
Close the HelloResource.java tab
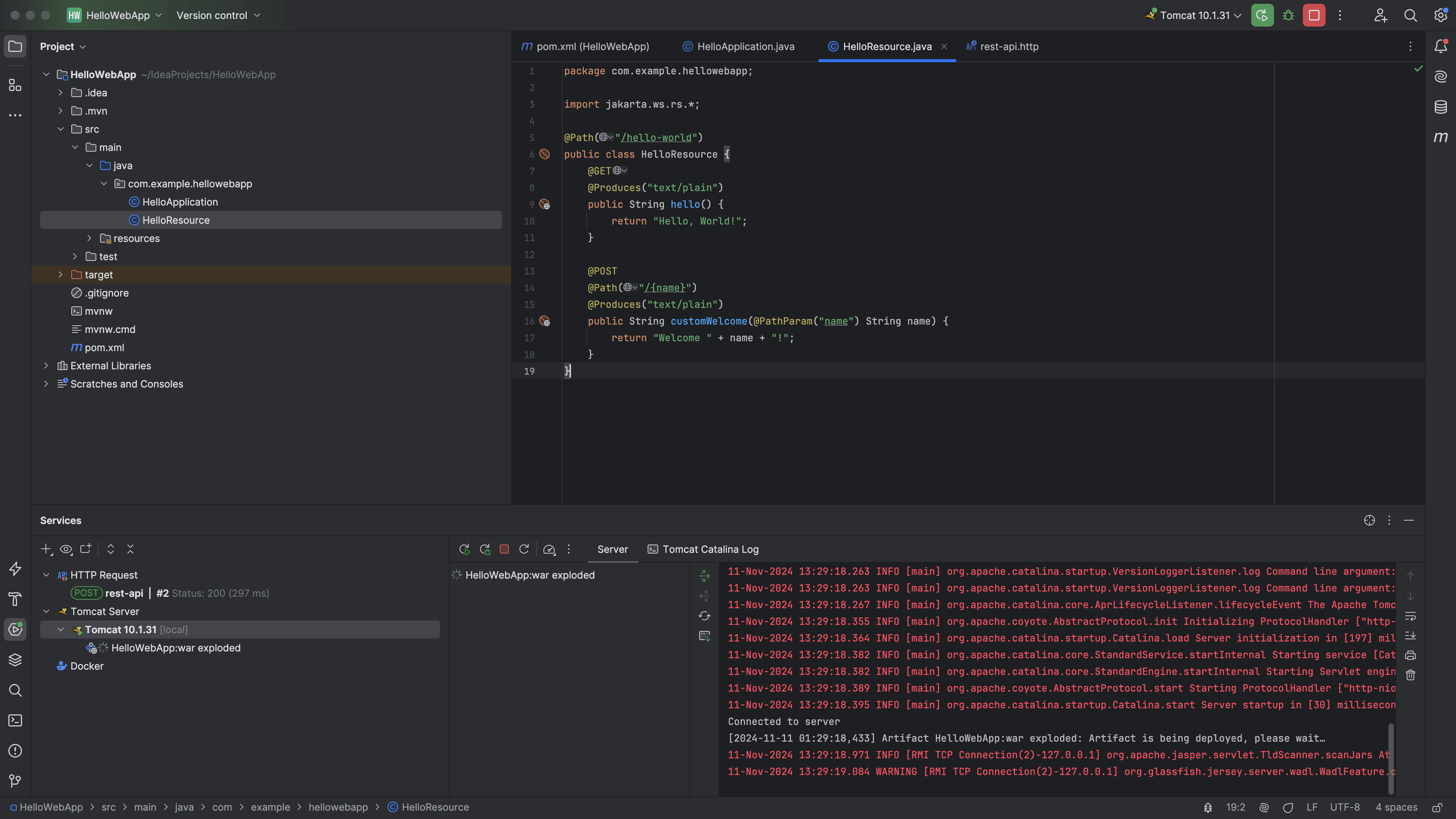(x=944, y=46)
